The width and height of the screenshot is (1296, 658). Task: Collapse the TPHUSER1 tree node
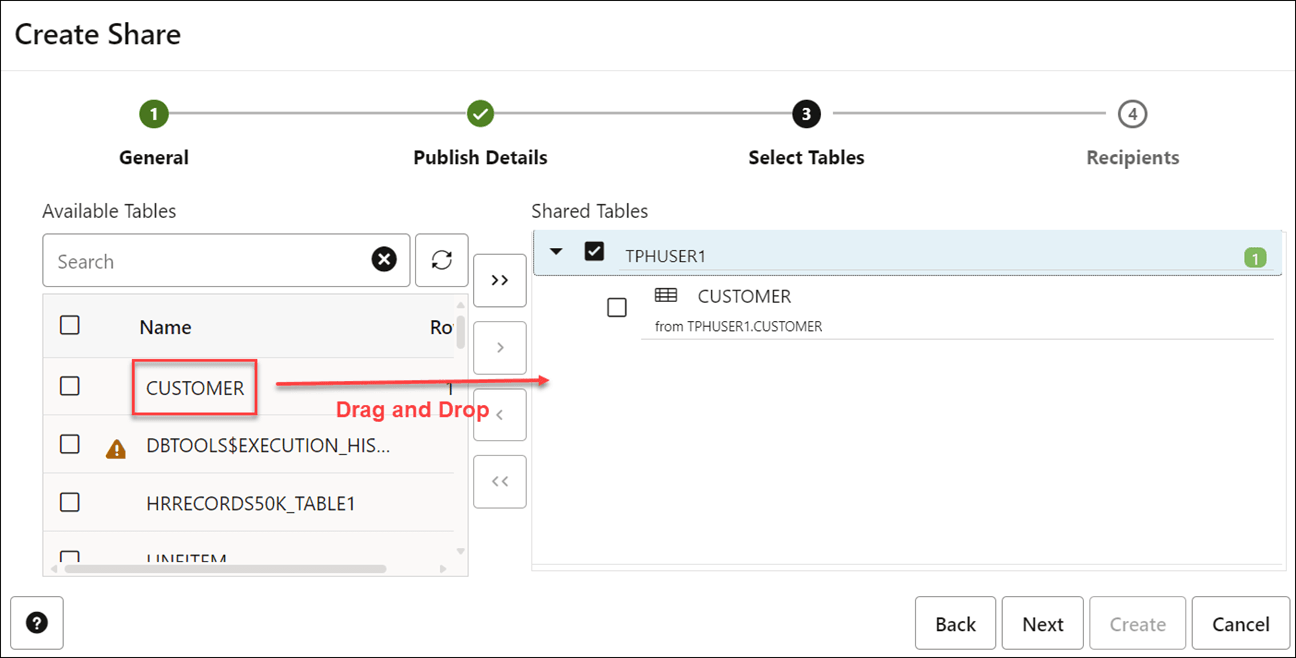point(557,252)
